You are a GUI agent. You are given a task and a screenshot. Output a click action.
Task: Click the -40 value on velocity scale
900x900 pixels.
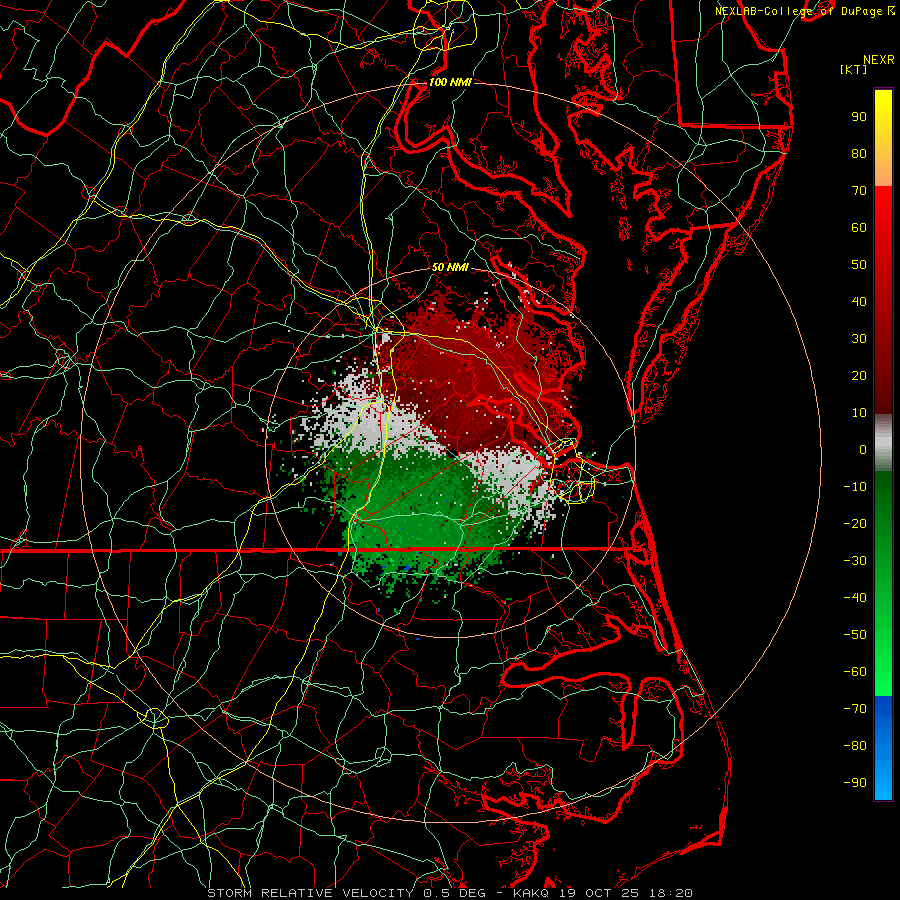click(855, 598)
